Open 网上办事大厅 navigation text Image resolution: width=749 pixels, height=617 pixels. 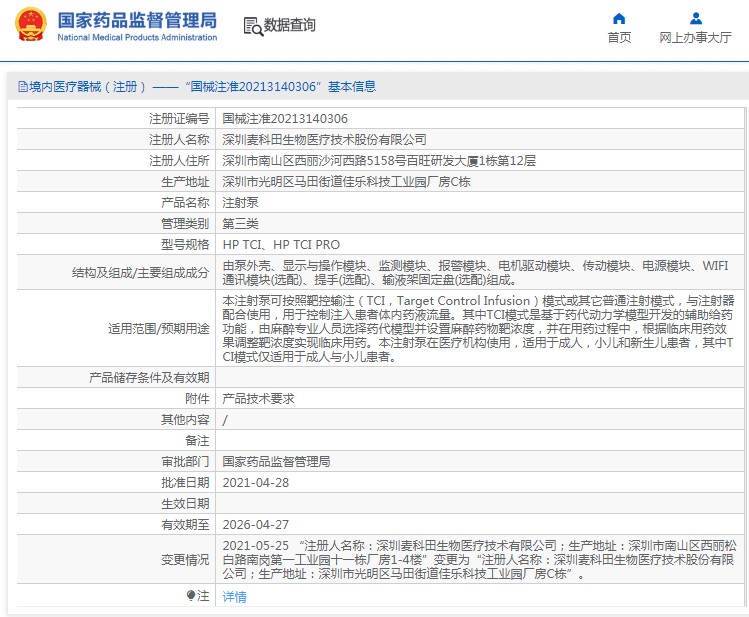tap(695, 38)
